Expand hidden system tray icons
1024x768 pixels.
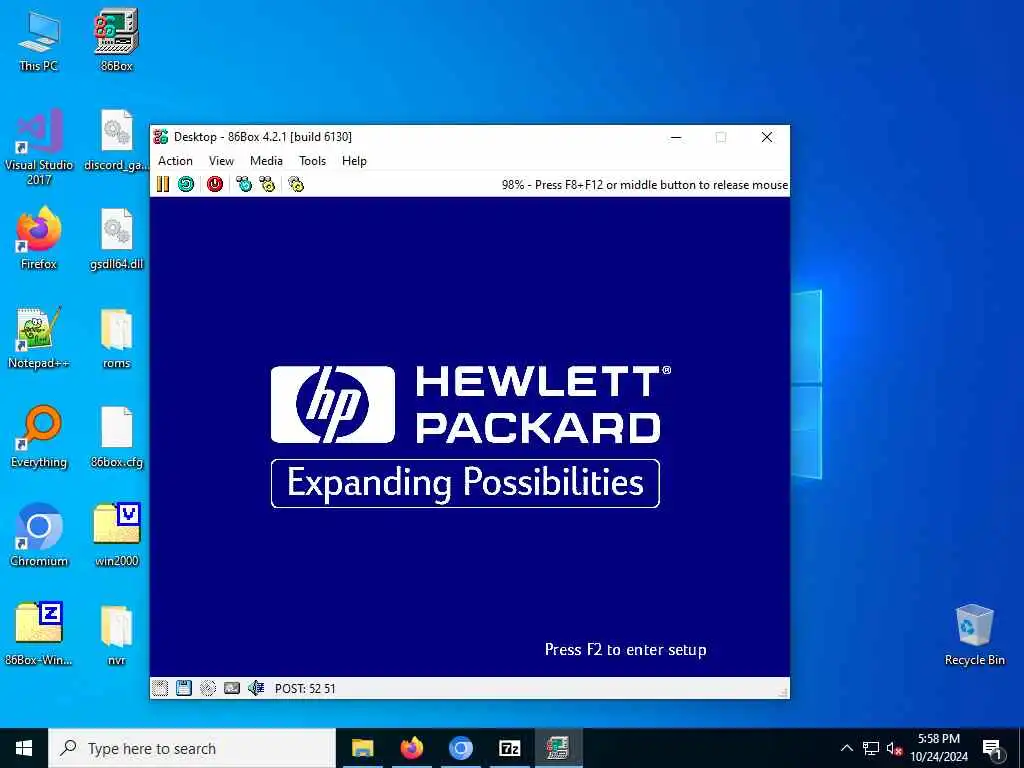pyautogui.click(x=846, y=748)
